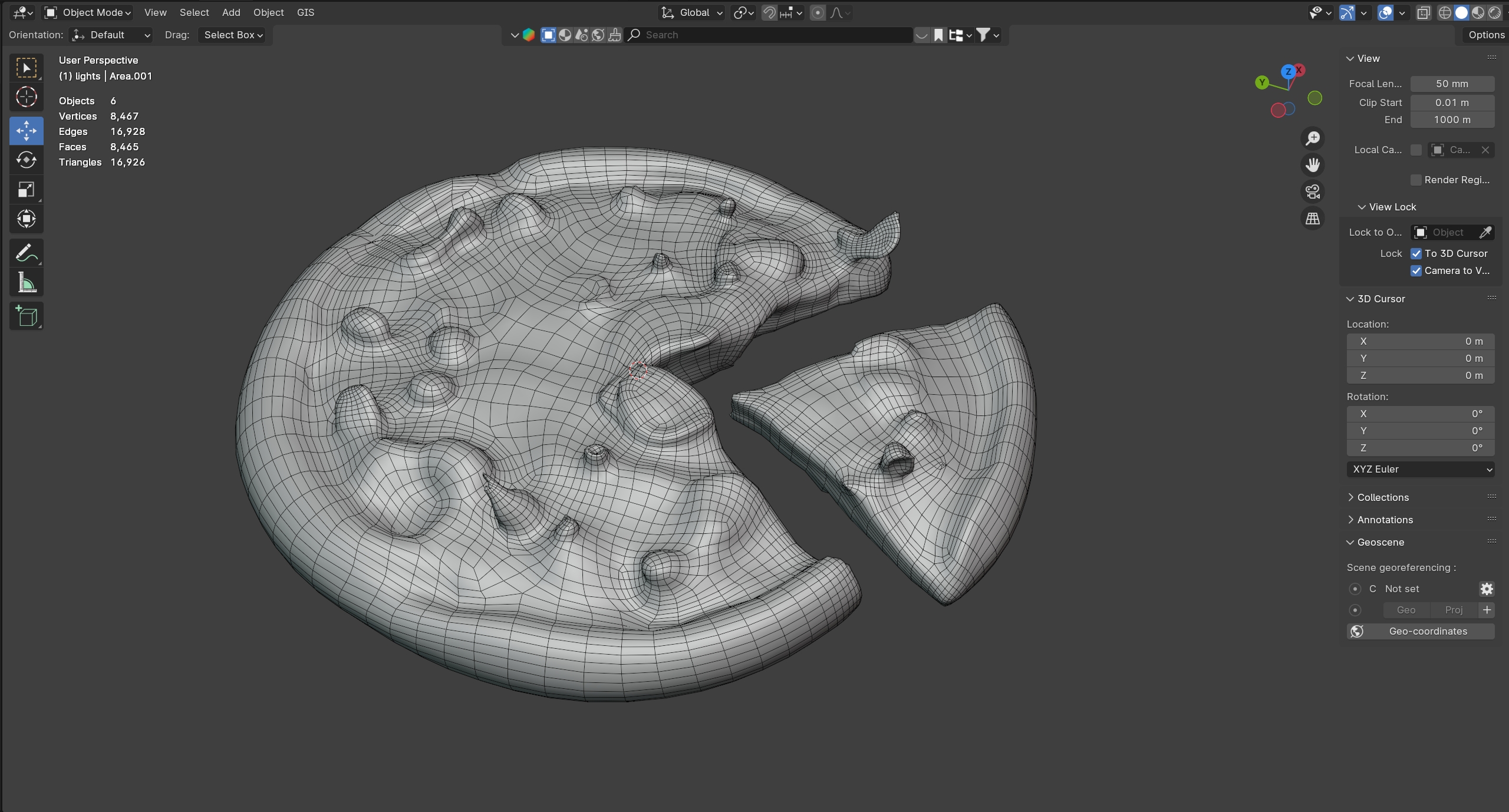Screen dimensions: 1509x812
Task: Uncheck Lock To 3D Cursor
Action: (1416, 253)
